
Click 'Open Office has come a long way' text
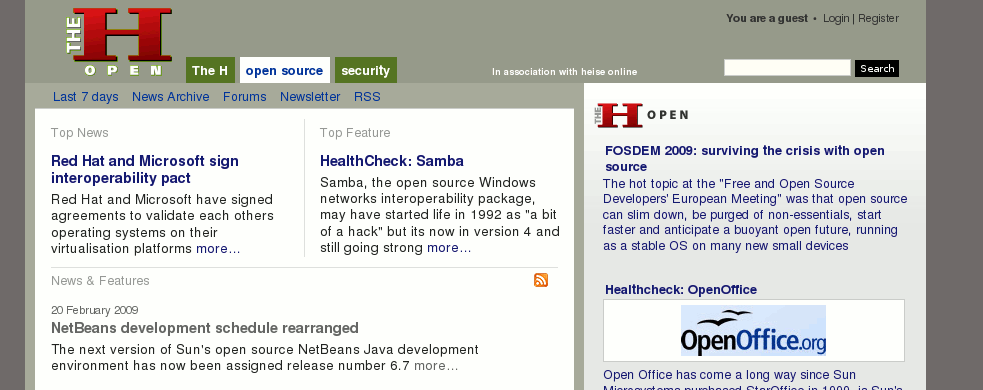point(730,375)
